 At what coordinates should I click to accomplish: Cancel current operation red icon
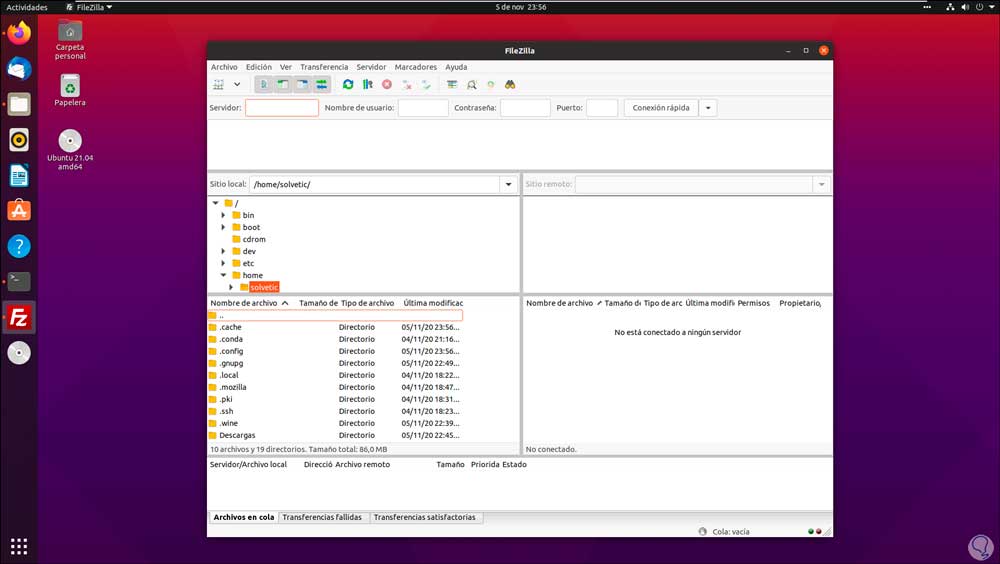[x=386, y=84]
